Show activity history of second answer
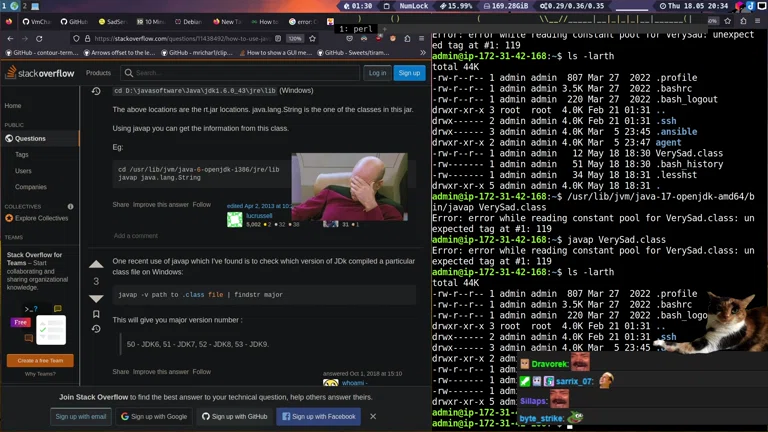Image resolution: width=768 pixels, height=432 pixels. 96,329
